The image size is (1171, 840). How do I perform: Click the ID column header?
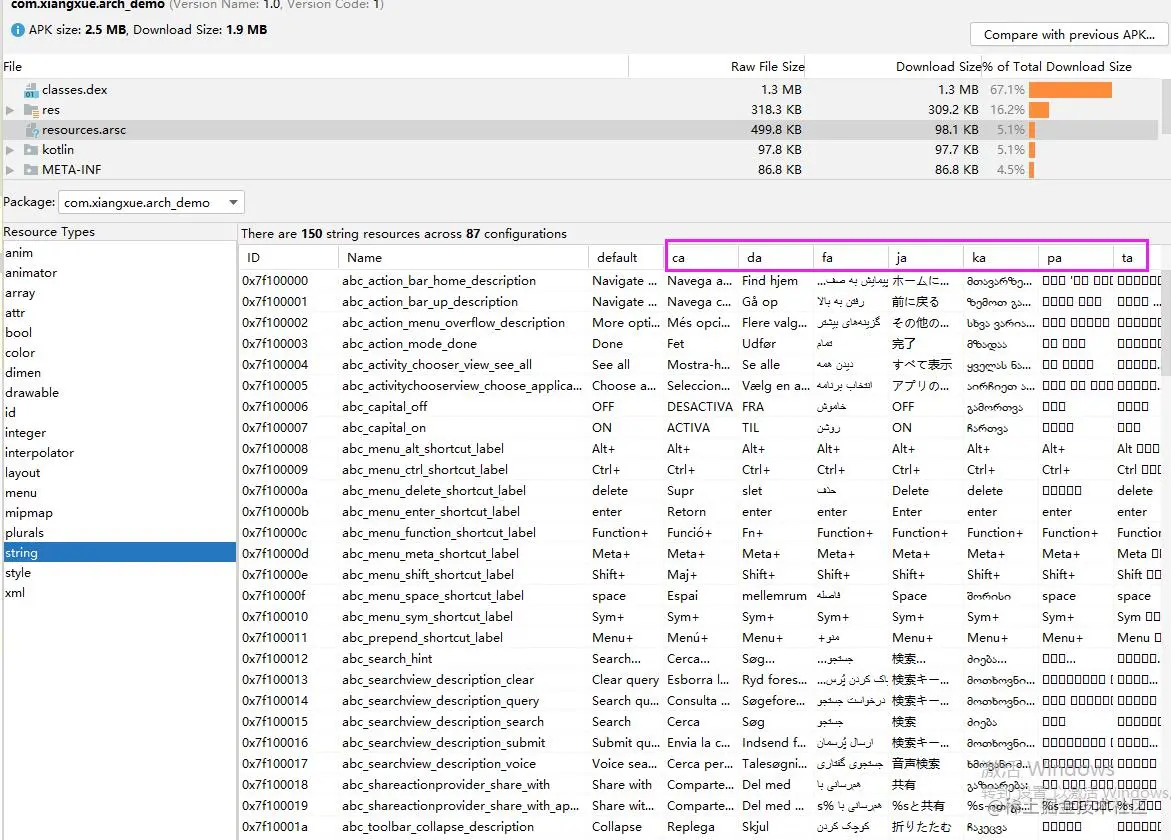(x=288, y=258)
